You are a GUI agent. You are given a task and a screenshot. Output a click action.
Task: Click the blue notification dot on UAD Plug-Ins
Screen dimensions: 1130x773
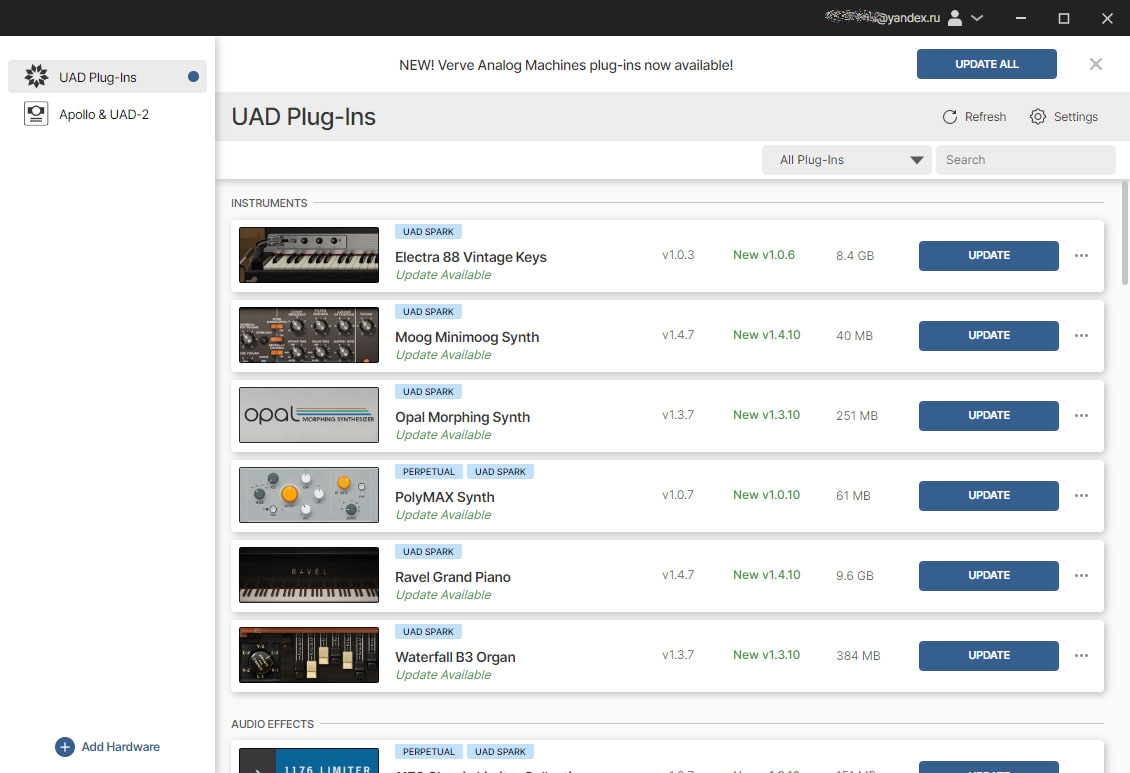click(x=193, y=76)
